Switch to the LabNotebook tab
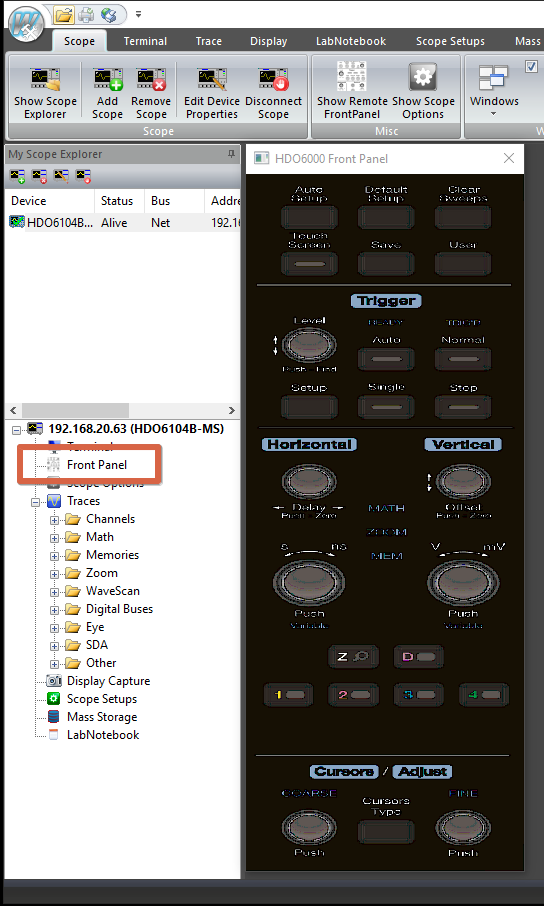This screenshot has width=544, height=906. (351, 41)
